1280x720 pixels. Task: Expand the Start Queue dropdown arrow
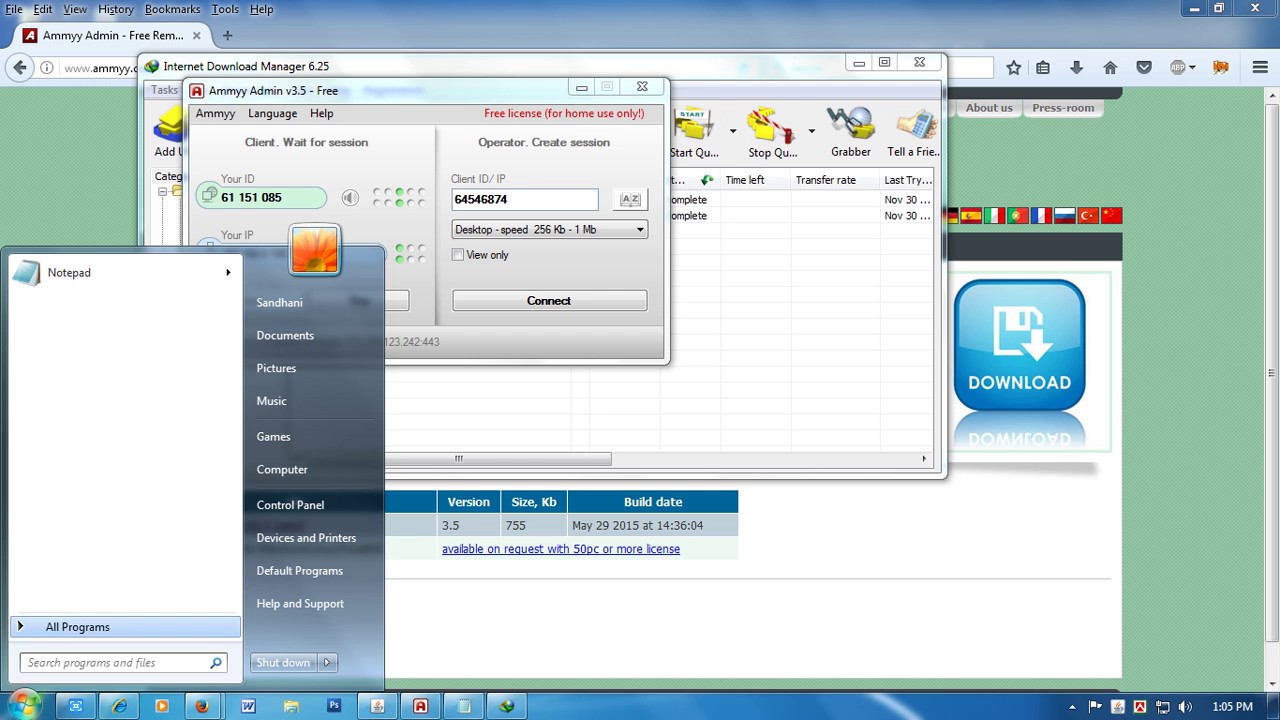[x=732, y=131]
